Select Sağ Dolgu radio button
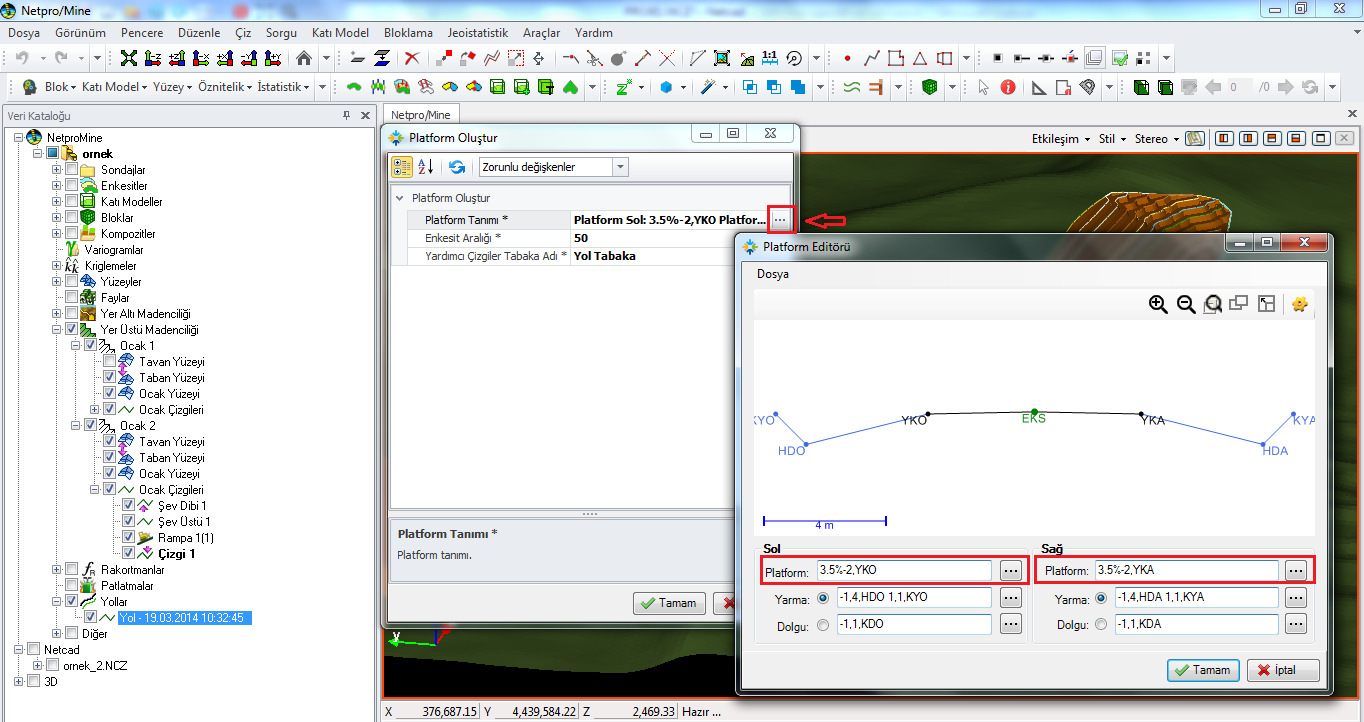 [1102, 625]
